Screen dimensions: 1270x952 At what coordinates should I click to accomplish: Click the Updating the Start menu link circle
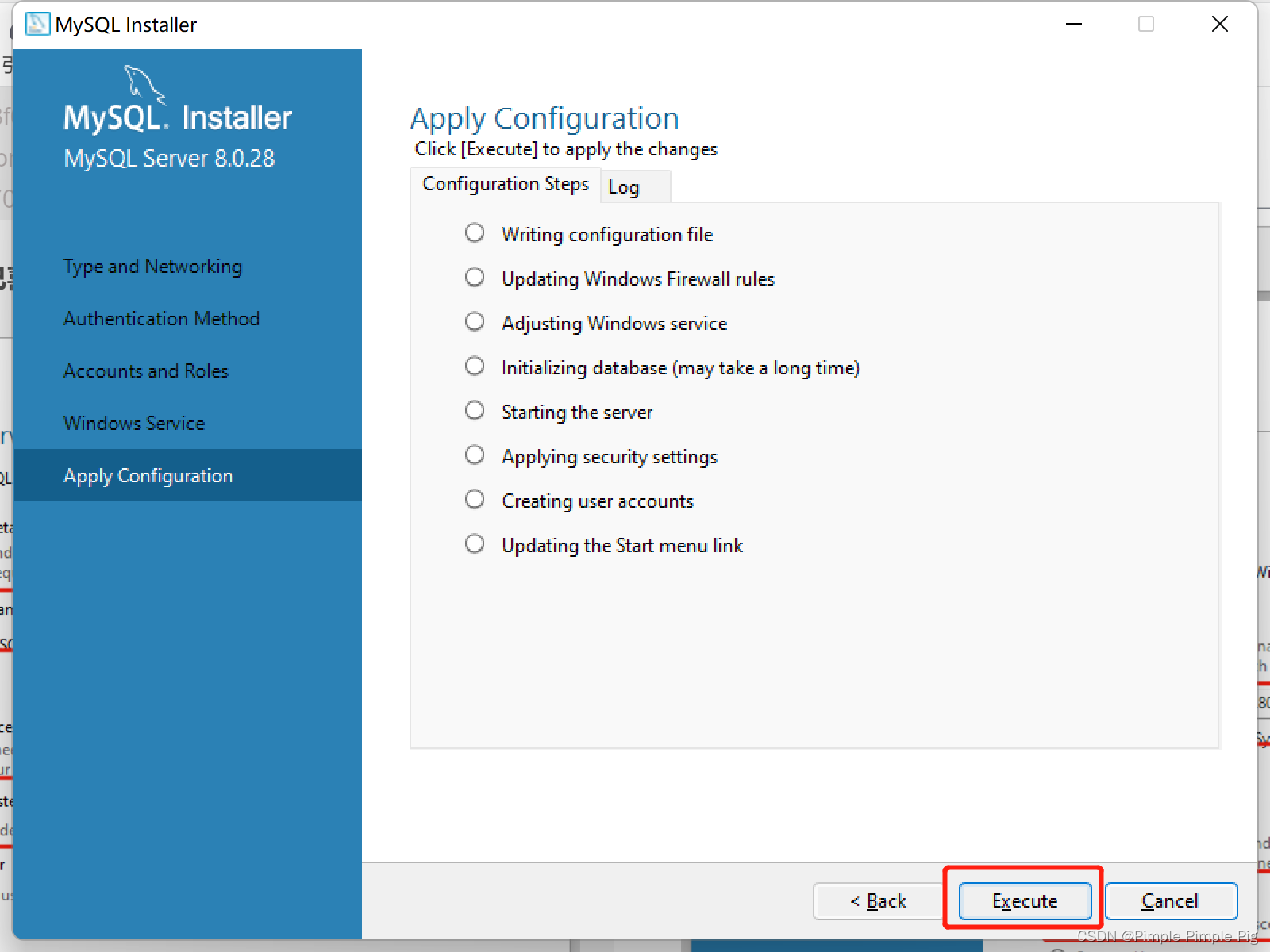point(475,543)
